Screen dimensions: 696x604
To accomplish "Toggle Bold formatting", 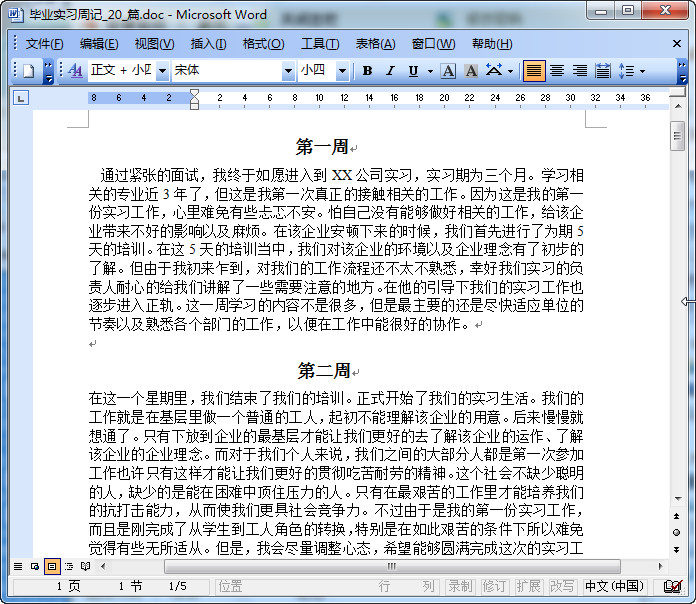I will tap(368, 71).
